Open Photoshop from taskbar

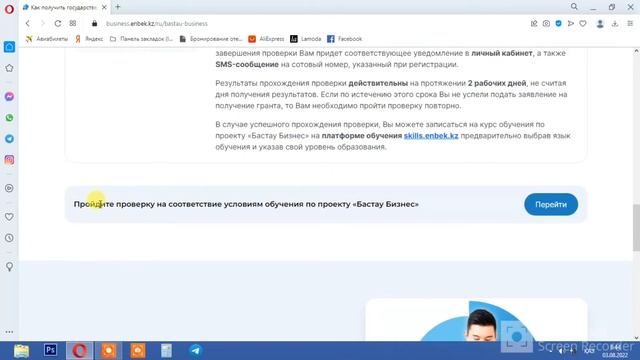pos(50,350)
